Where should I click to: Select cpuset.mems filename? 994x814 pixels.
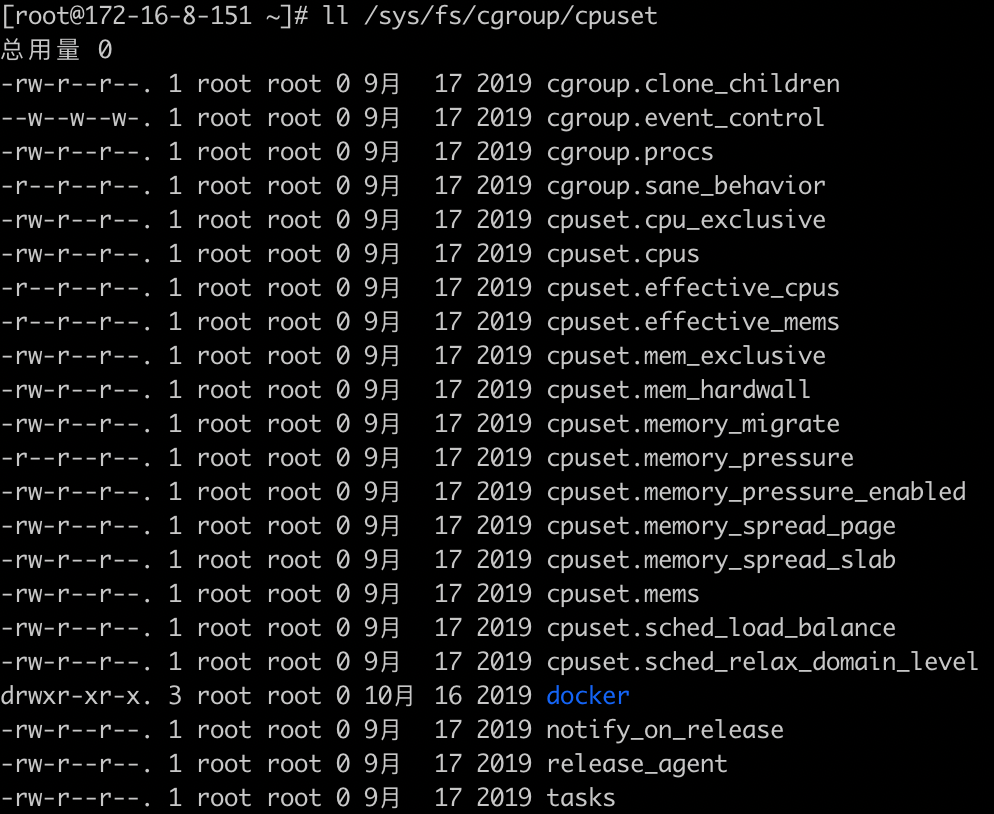tap(623, 594)
